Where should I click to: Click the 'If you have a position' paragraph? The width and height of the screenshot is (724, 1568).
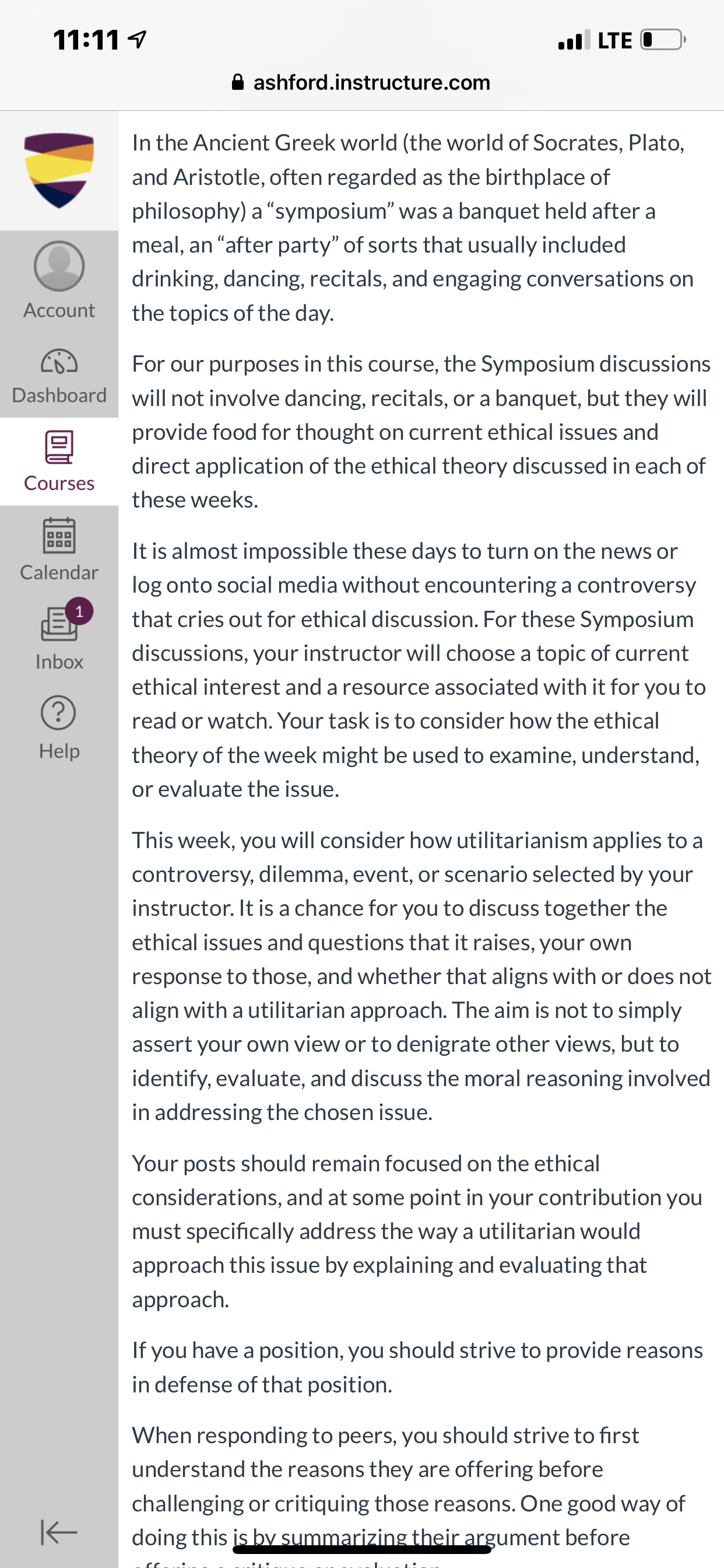click(x=417, y=1367)
